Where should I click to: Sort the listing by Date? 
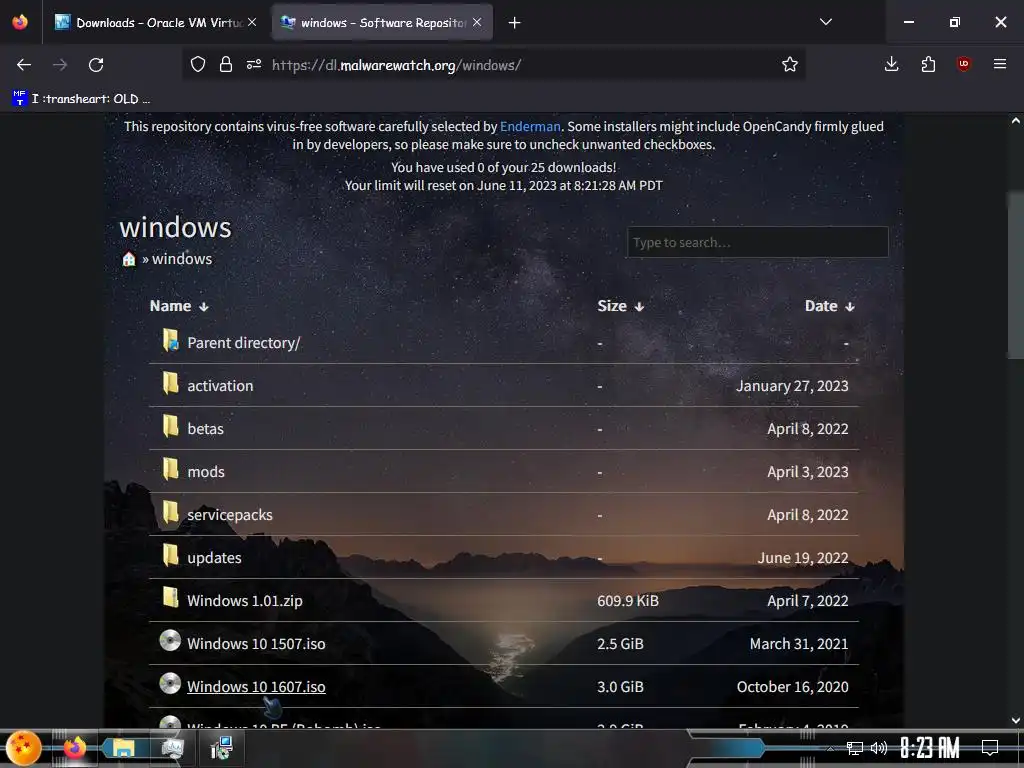(829, 306)
